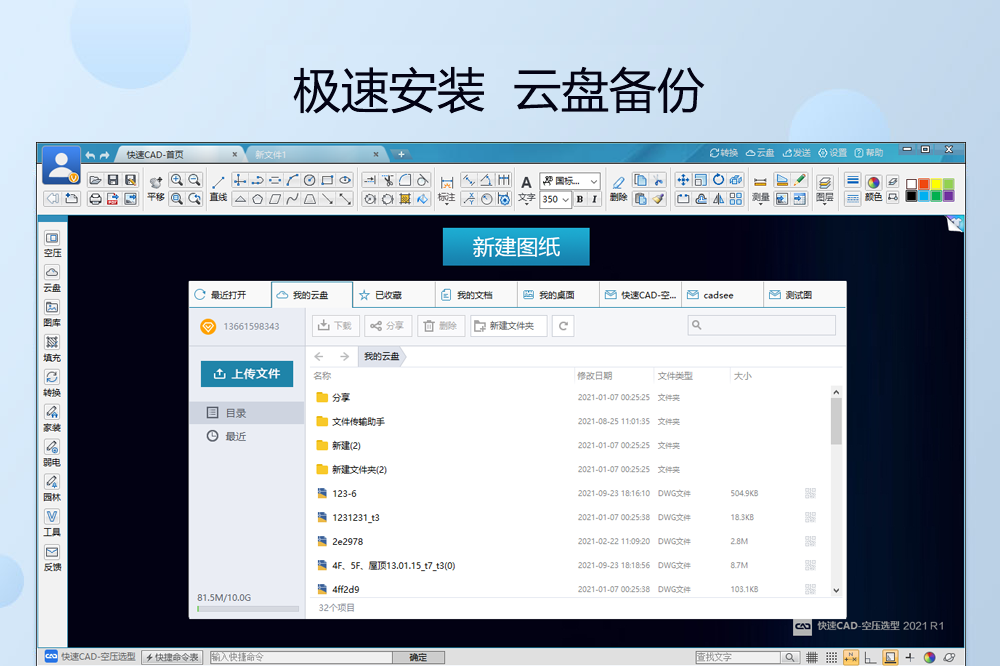Save the drawing with the floppy disk icon
The image size is (1000, 666).
click(113, 181)
